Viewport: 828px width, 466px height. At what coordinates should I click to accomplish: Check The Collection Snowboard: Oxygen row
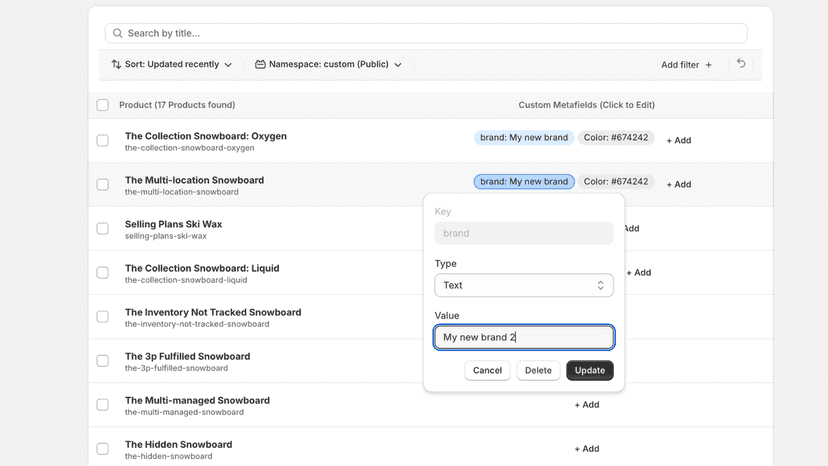point(103,141)
